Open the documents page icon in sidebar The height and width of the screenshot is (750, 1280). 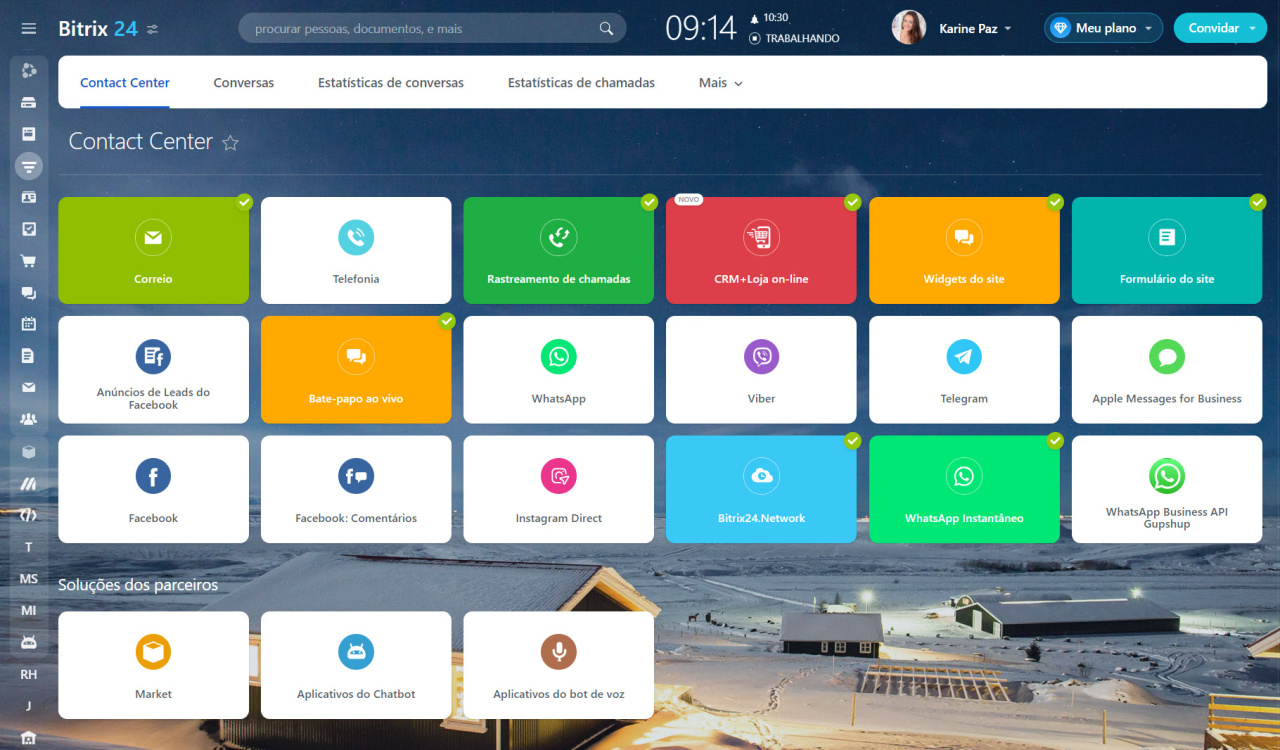(x=29, y=356)
